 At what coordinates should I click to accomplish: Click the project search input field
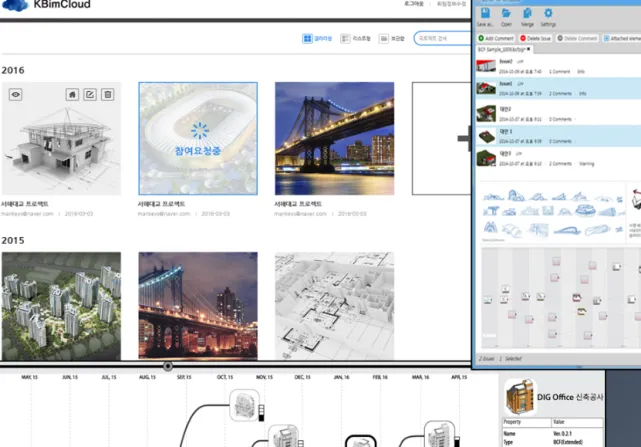coord(443,38)
